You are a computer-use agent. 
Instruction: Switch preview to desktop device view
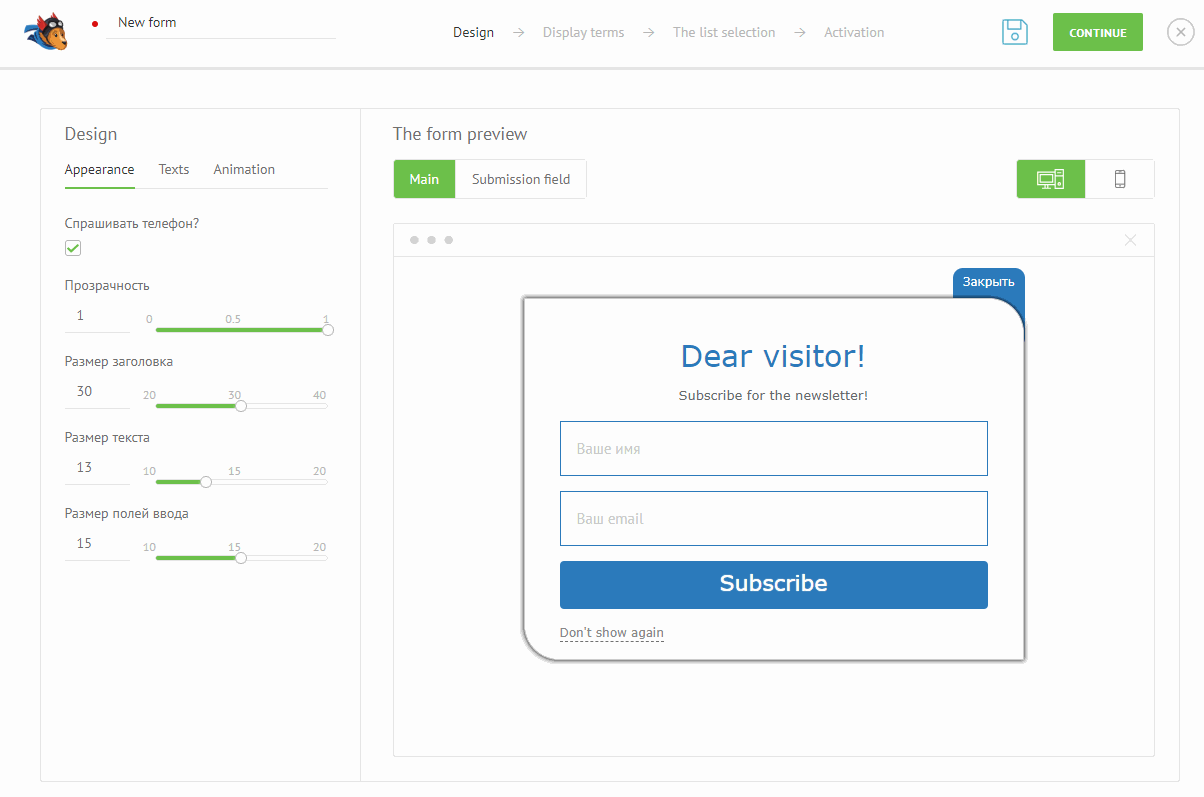[1051, 180]
